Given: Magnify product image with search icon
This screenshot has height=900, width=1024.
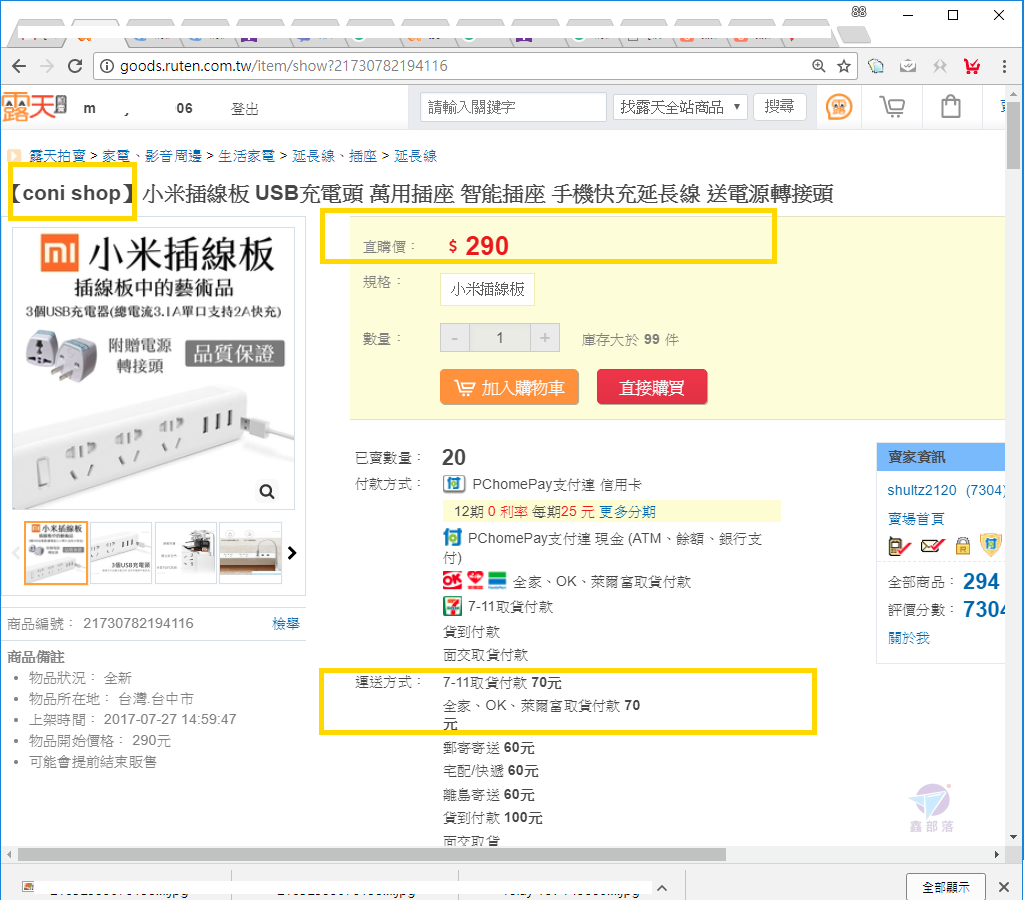Looking at the screenshot, I should click(266, 491).
